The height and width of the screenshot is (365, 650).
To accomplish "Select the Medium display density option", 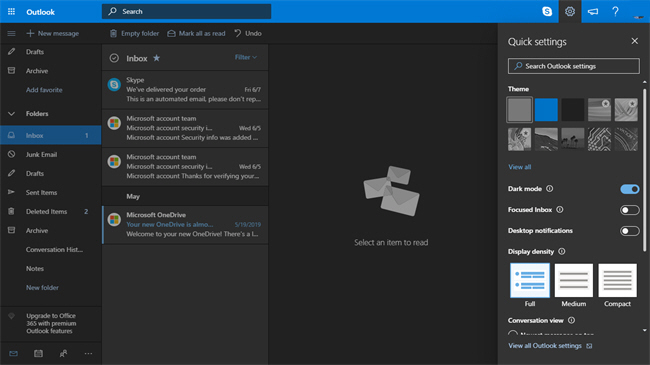I will (x=574, y=280).
